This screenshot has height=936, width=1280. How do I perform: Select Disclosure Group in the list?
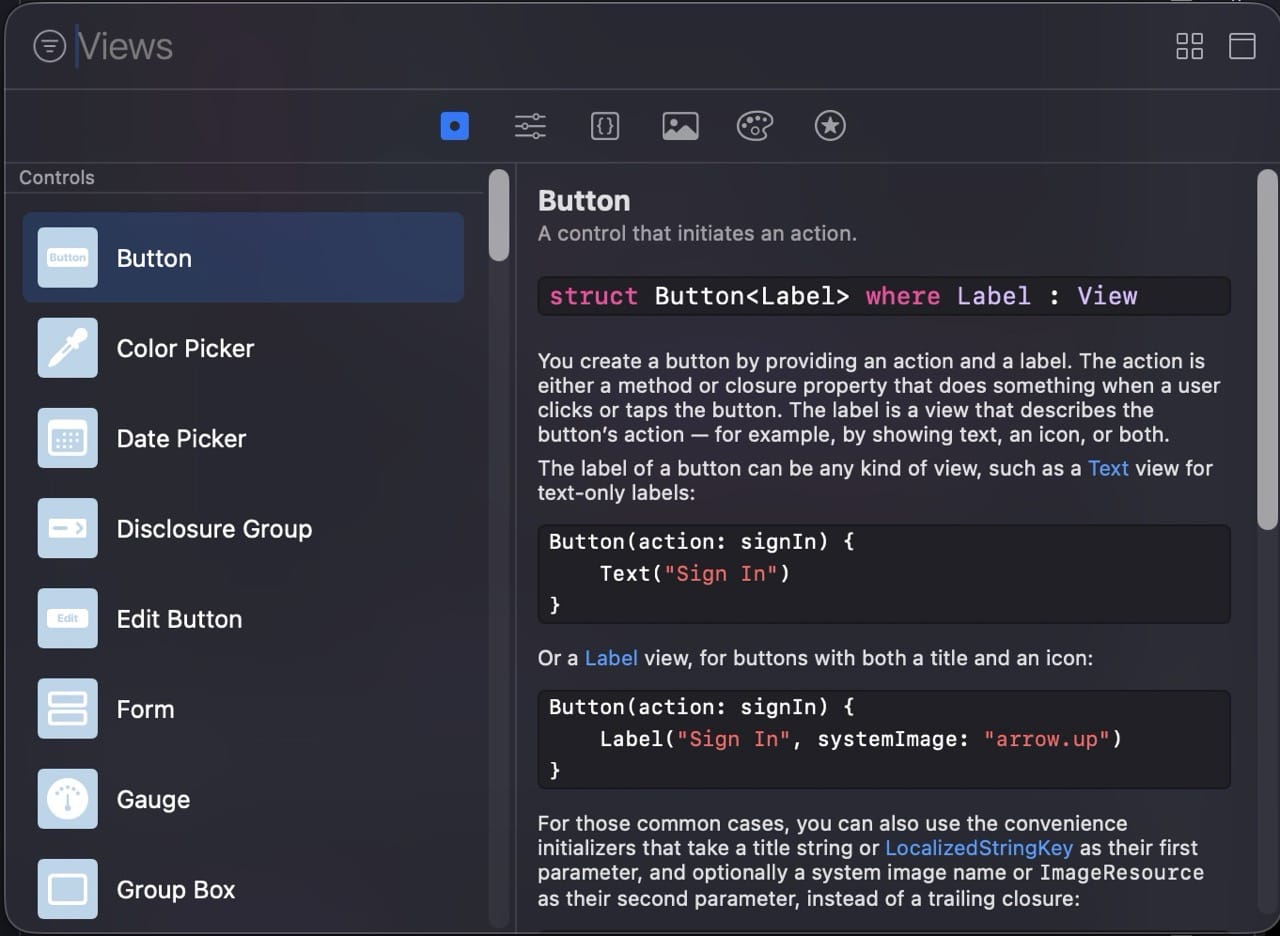[243, 528]
